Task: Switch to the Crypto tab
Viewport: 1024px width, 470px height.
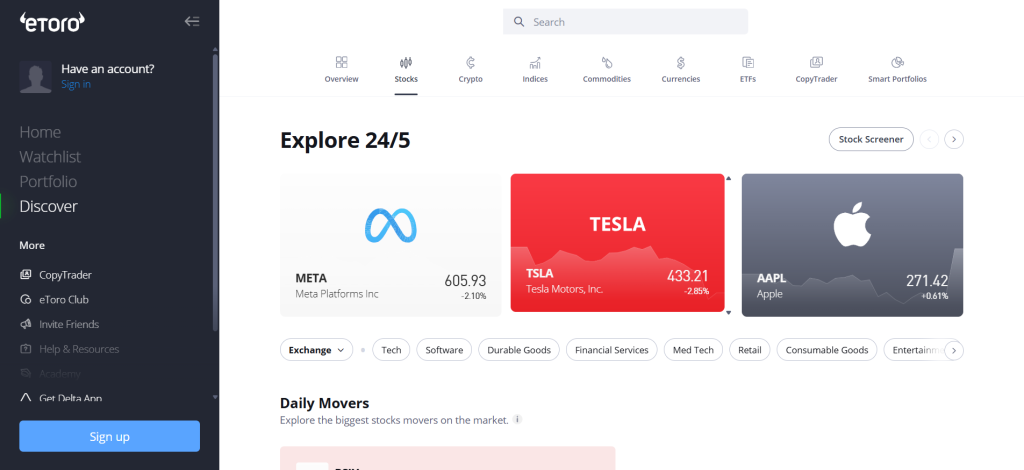Action: click(470, 70)
